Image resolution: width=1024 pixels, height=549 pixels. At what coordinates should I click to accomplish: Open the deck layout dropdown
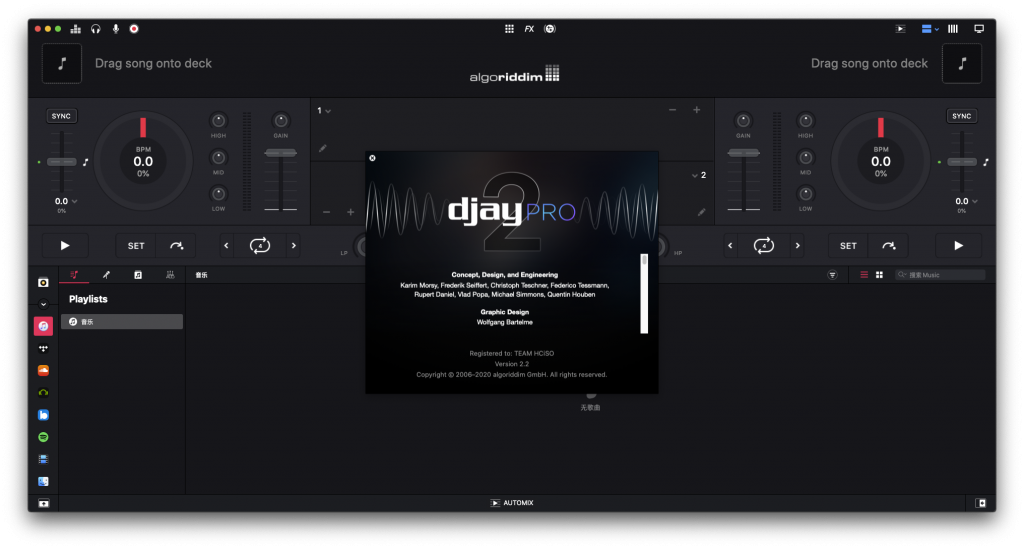(x=930, y=29)
